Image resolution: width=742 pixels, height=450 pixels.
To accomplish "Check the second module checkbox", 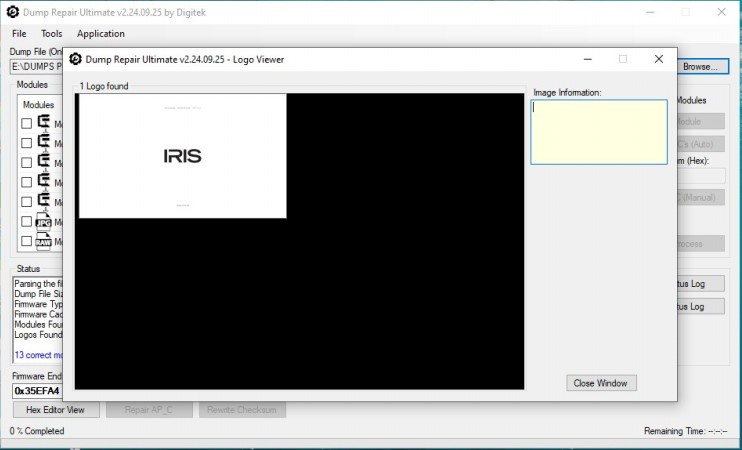I will [x=26, y=143].
